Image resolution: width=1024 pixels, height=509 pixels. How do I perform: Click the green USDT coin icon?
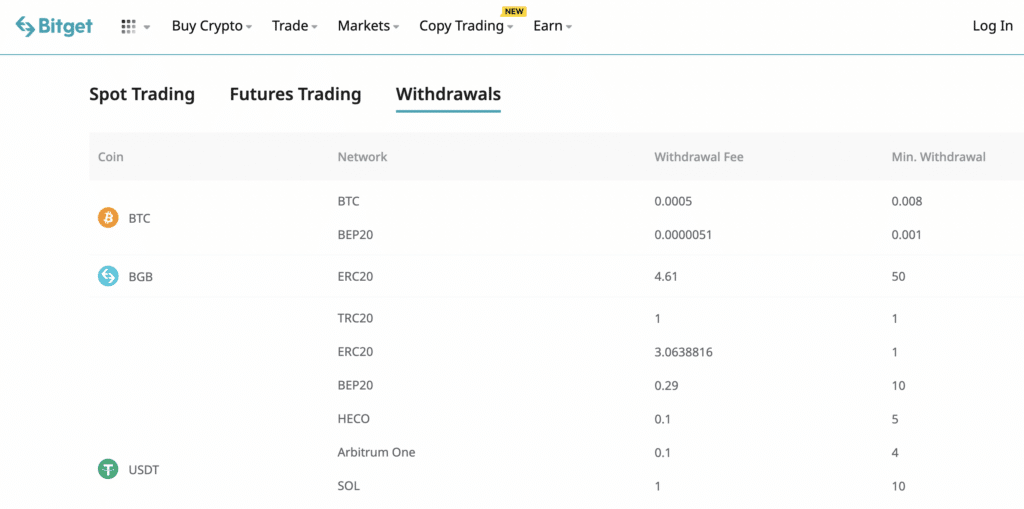coord(108,468)
